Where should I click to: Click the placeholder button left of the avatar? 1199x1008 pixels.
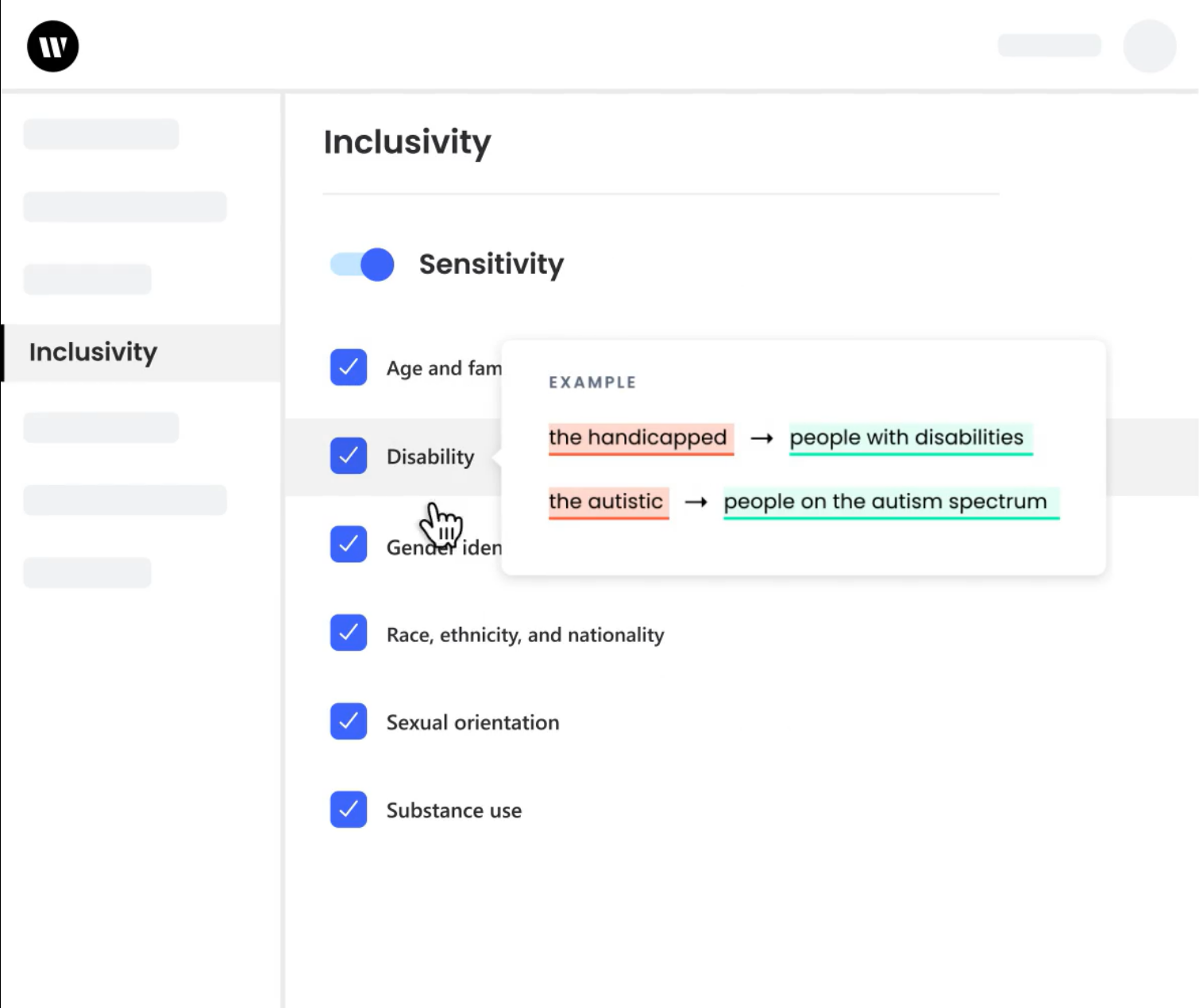tap(1049, 45)
